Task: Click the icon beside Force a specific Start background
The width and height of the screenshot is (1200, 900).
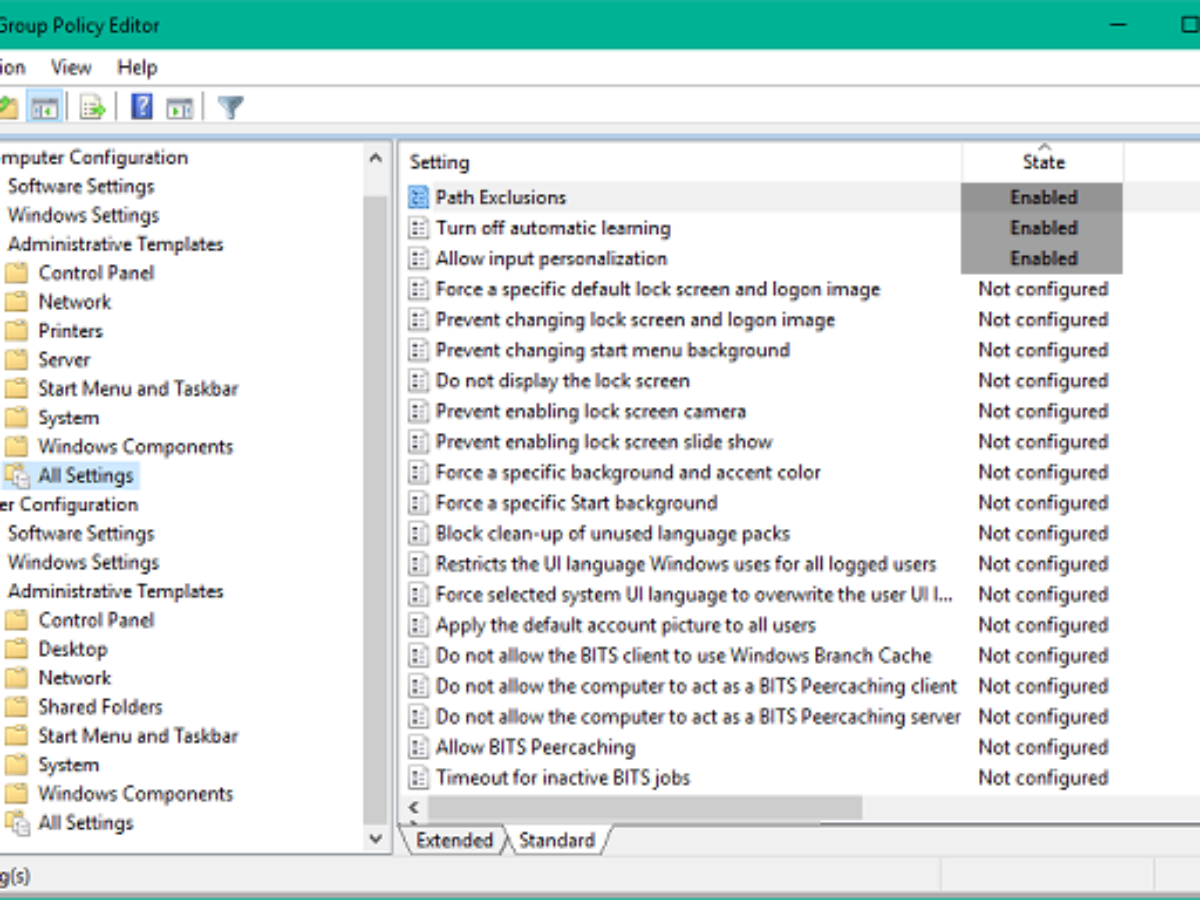Action: (418, 503)
